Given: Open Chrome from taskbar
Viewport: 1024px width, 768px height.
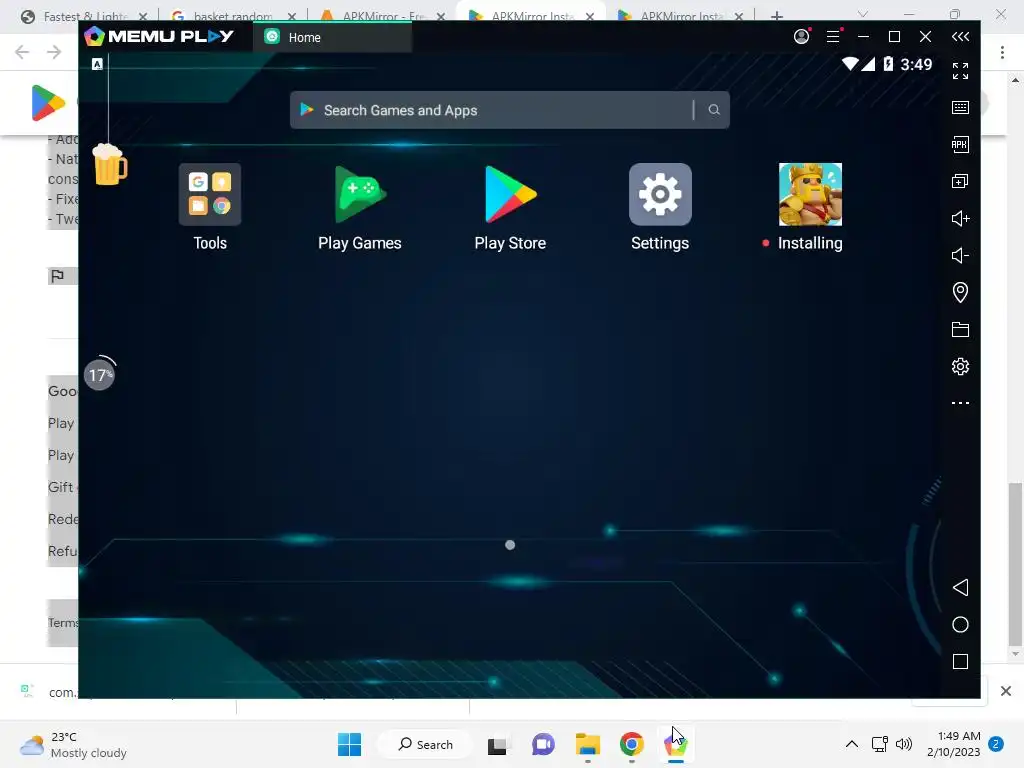Looking at the screenshot, I should click(632, 744).
